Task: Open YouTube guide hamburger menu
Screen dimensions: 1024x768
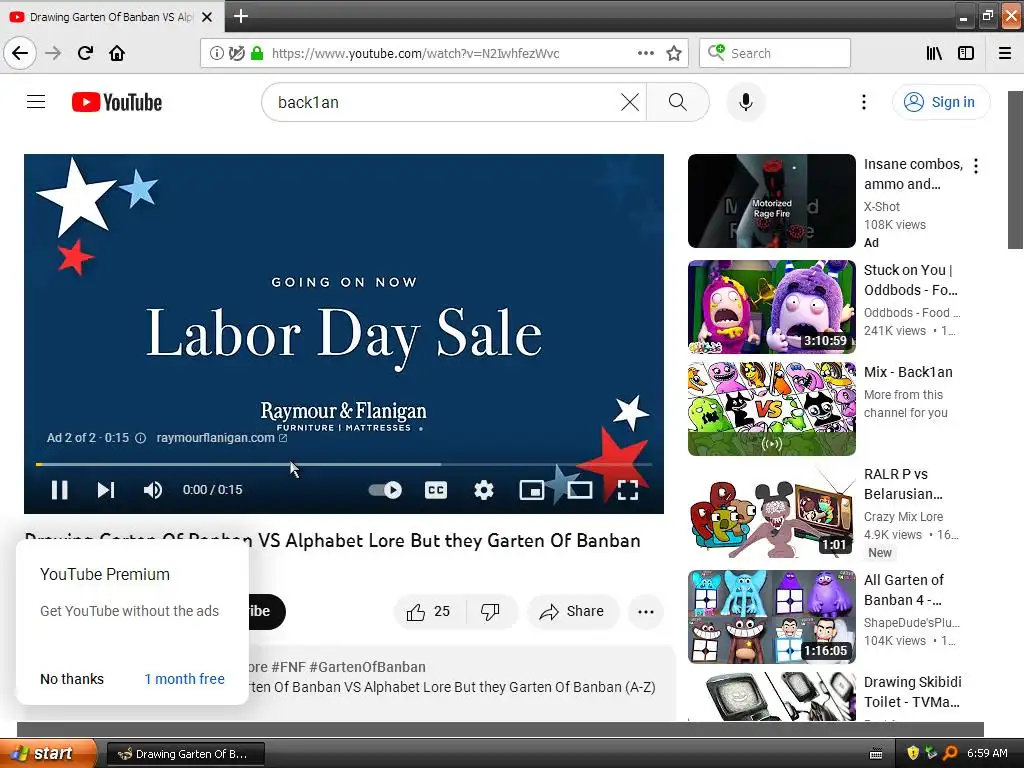Action: point(36,102)
